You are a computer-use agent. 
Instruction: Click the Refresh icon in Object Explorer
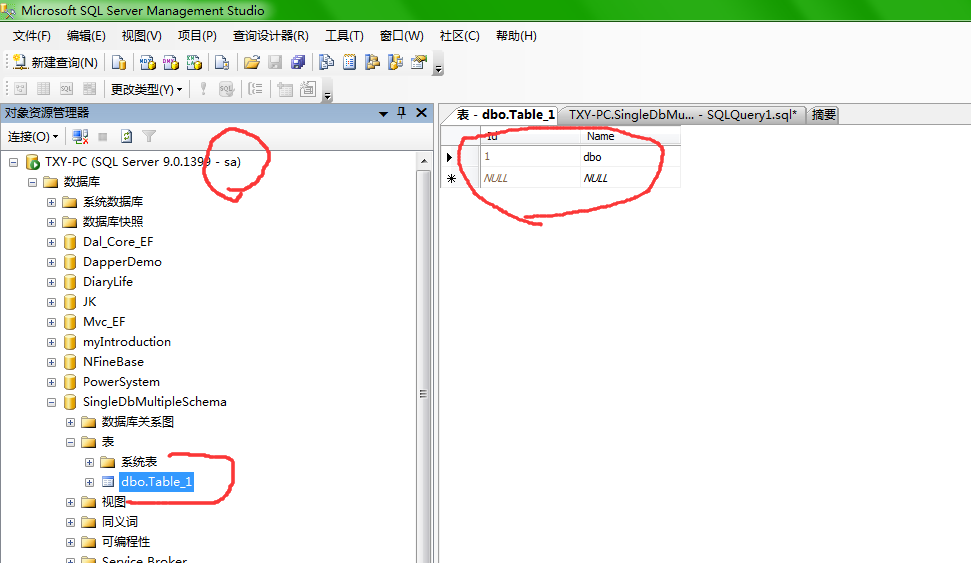[126, 136]
